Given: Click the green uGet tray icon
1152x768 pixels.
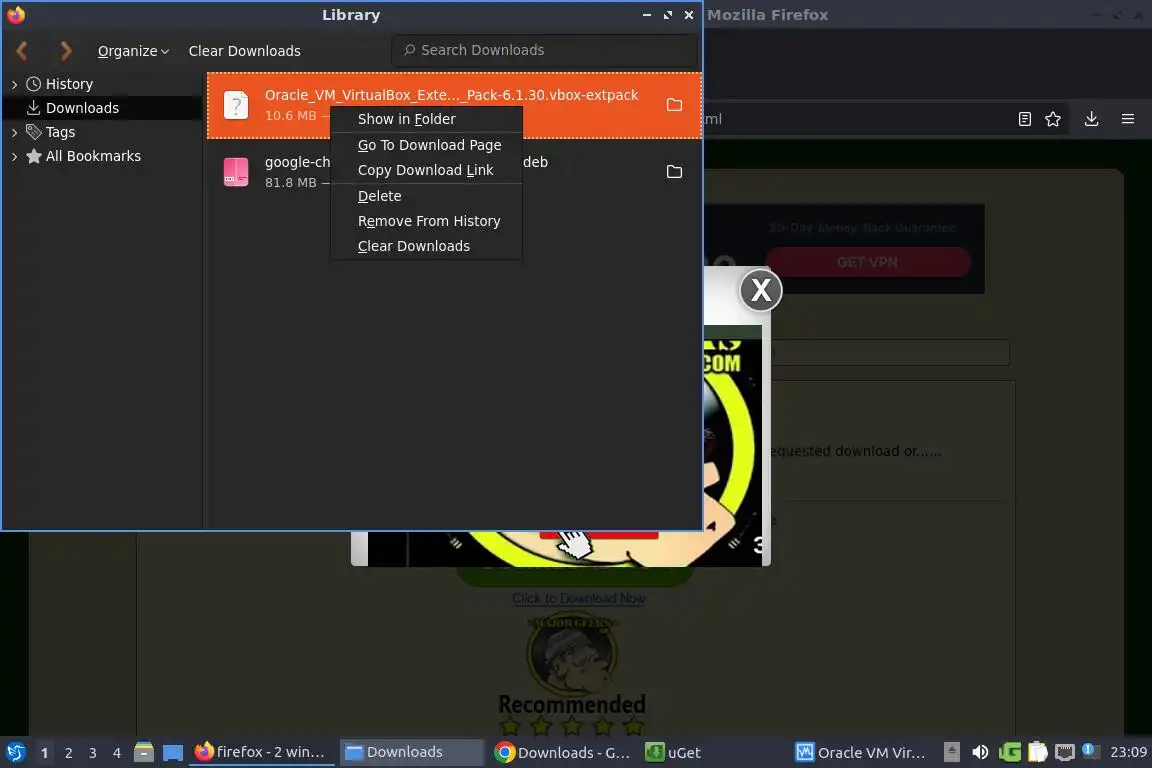Looking at the screenshot, I should [1009, 752].
